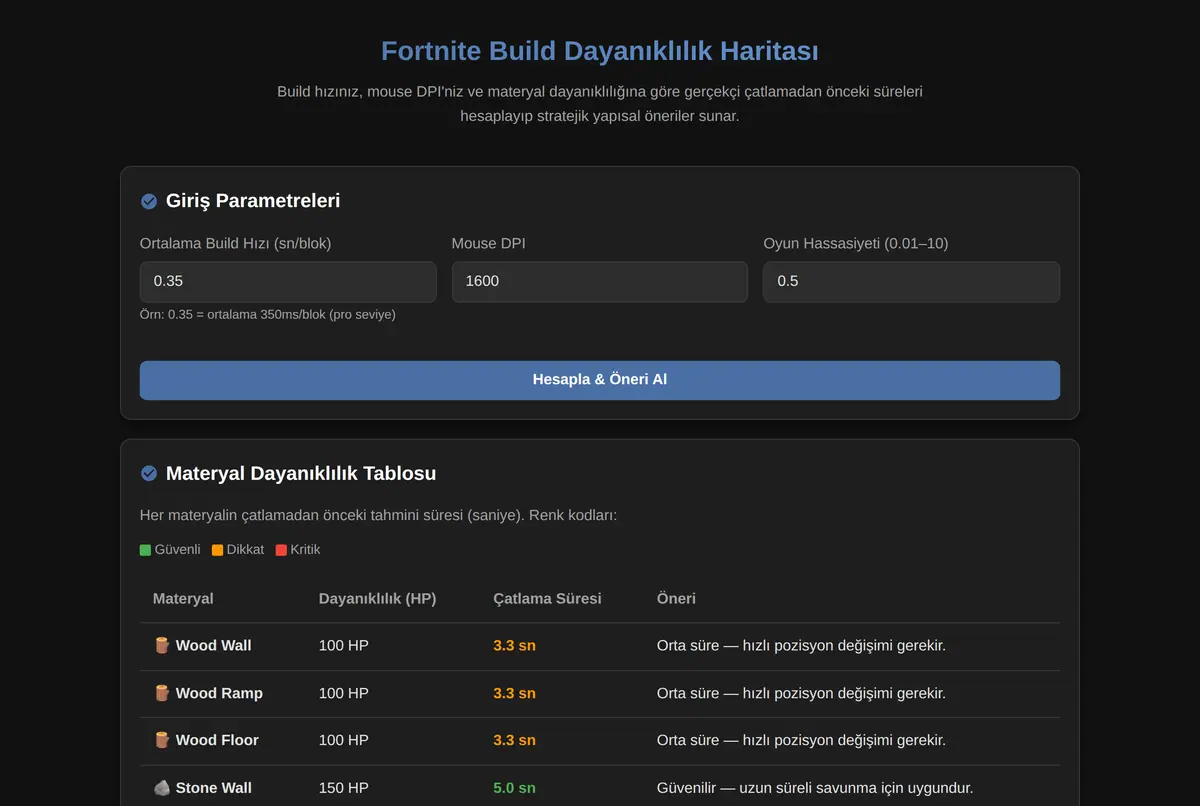Click the Dayanıklılık (HP) column header
1200x806 pixels.
(377, 598)
